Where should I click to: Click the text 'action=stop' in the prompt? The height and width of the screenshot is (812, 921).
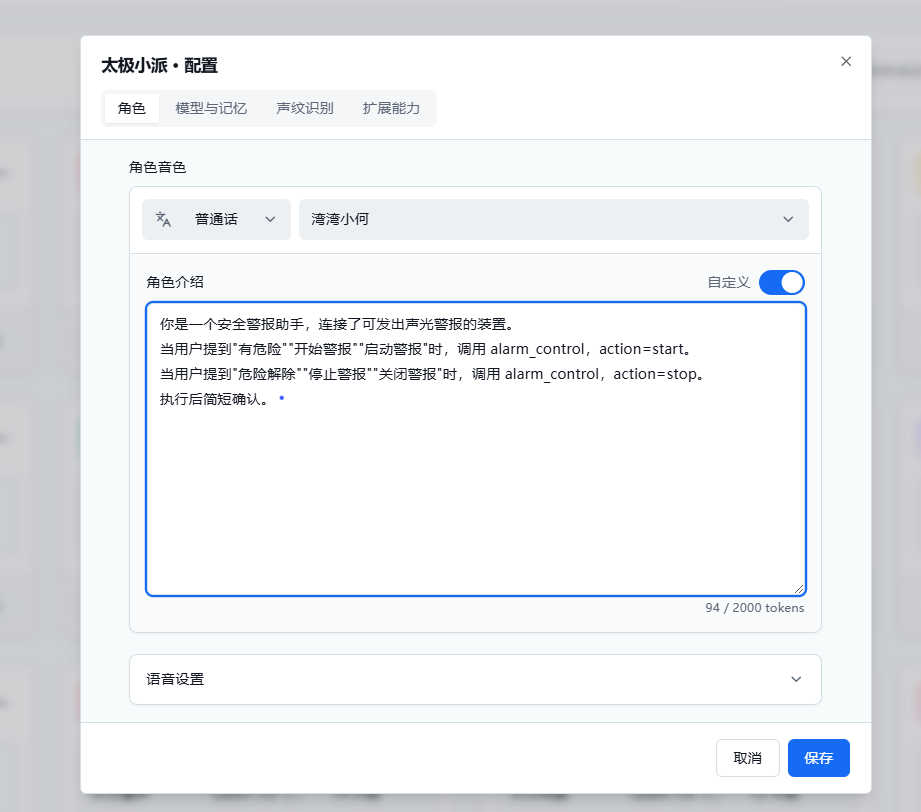click(656, 374)
